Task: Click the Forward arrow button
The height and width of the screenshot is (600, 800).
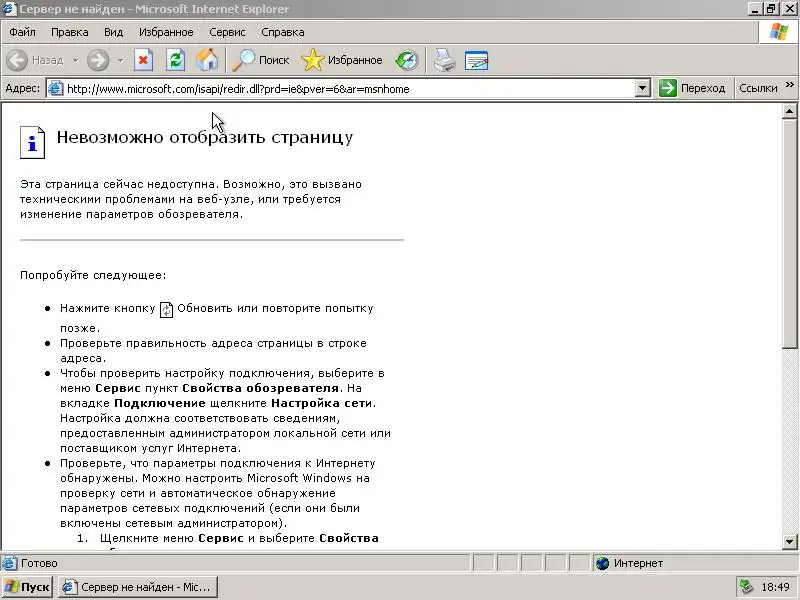Action: tap(97, 60)
